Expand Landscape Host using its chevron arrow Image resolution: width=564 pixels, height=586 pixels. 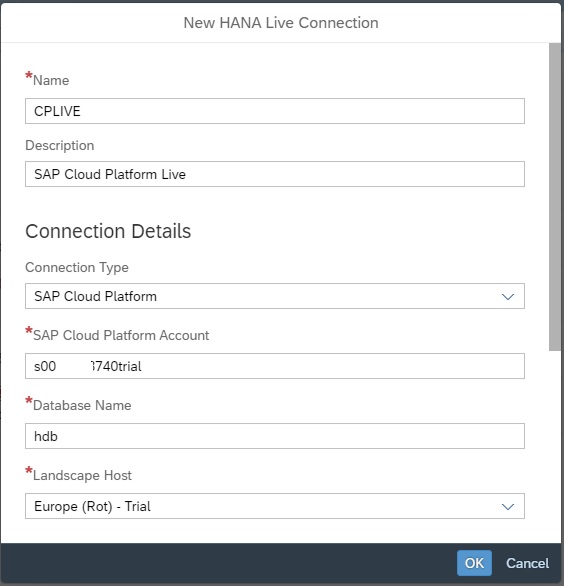click(x=508, y=507)
